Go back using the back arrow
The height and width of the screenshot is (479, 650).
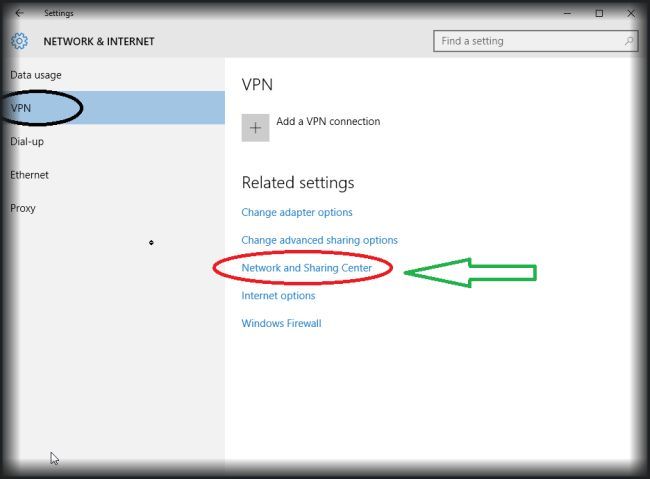click(19, 13)
